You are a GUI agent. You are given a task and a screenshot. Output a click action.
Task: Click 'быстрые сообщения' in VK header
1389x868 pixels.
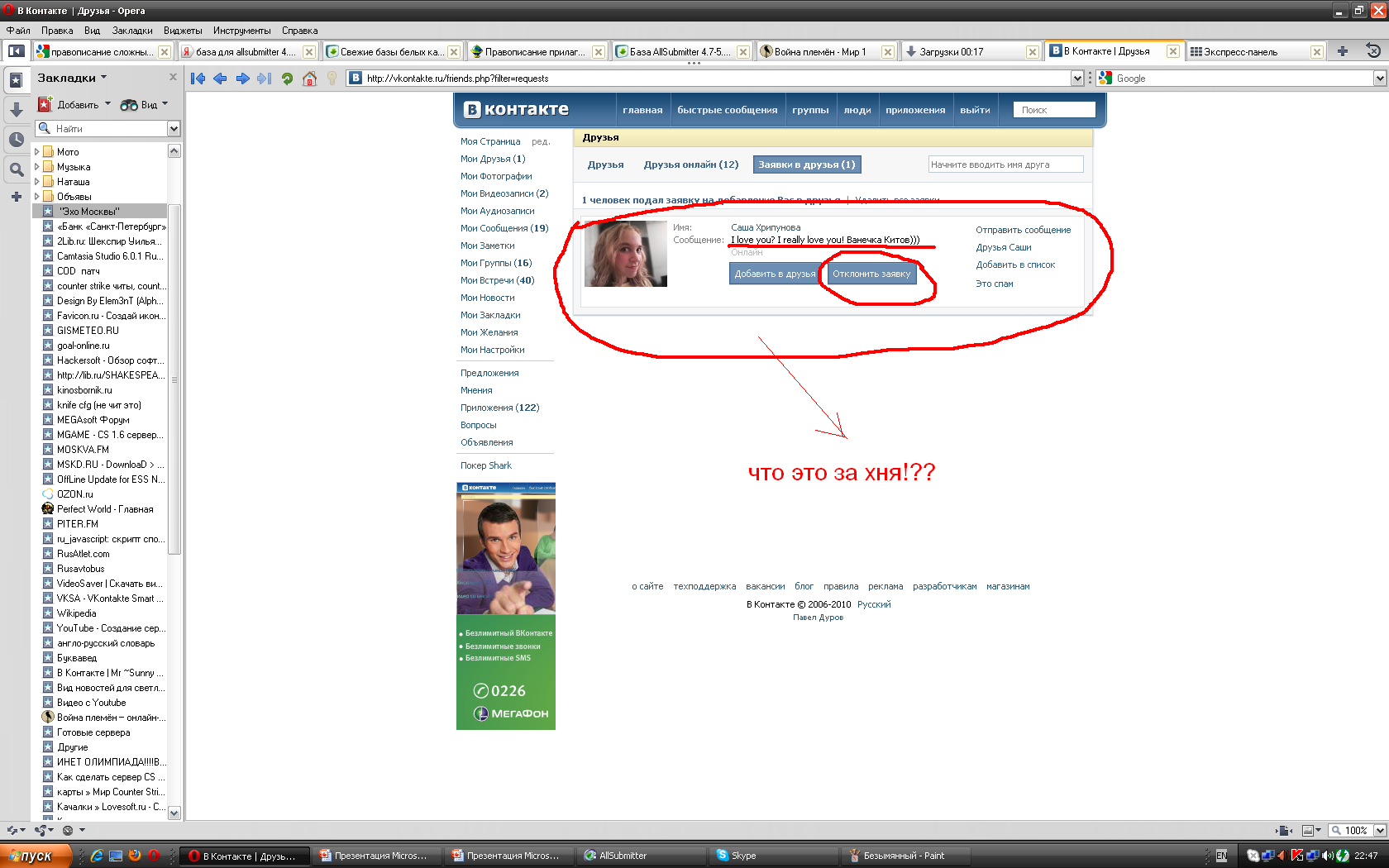(727, 110)
